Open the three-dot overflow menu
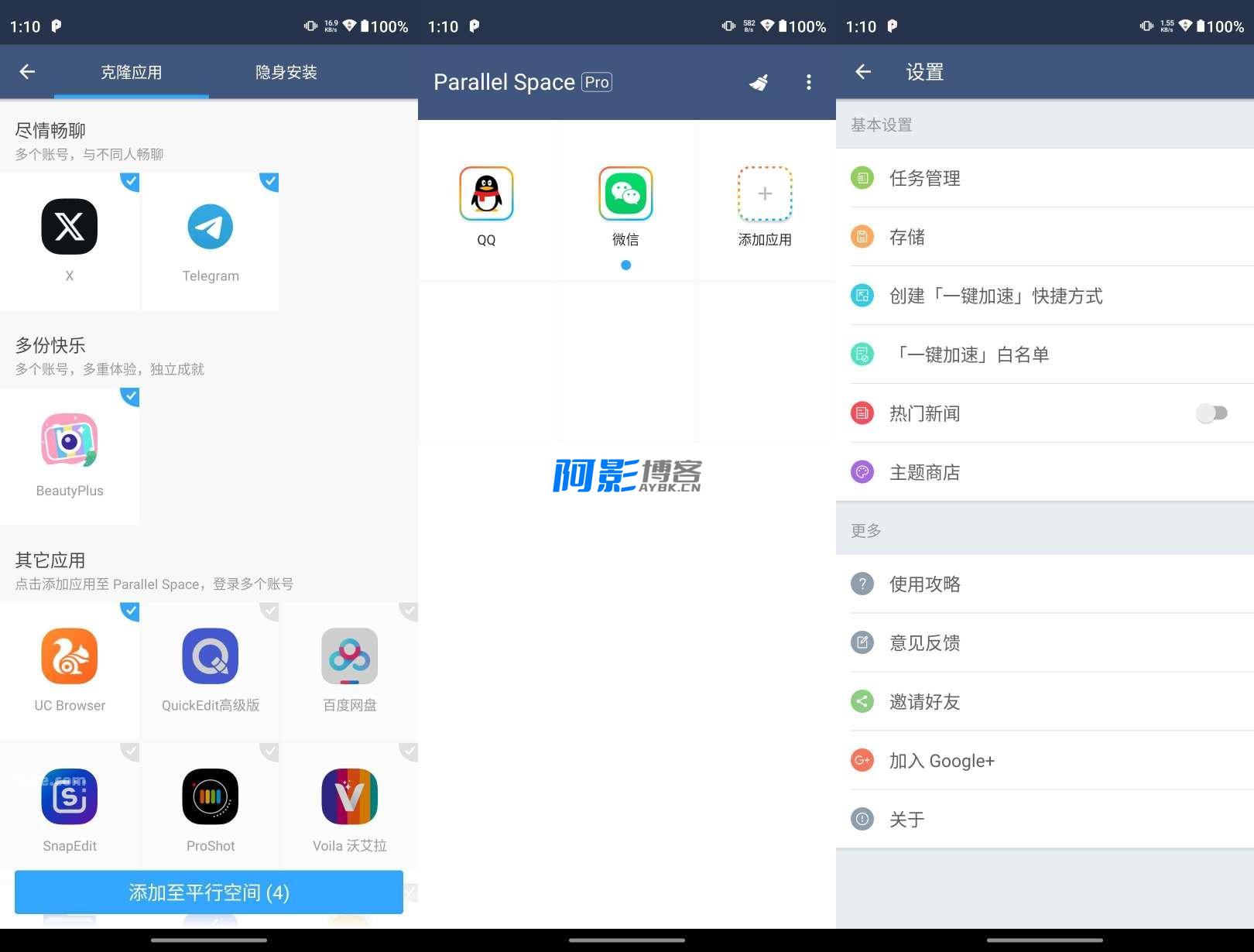The height and width of the screenshot is (952, 1254). click(x=809, y=82)
